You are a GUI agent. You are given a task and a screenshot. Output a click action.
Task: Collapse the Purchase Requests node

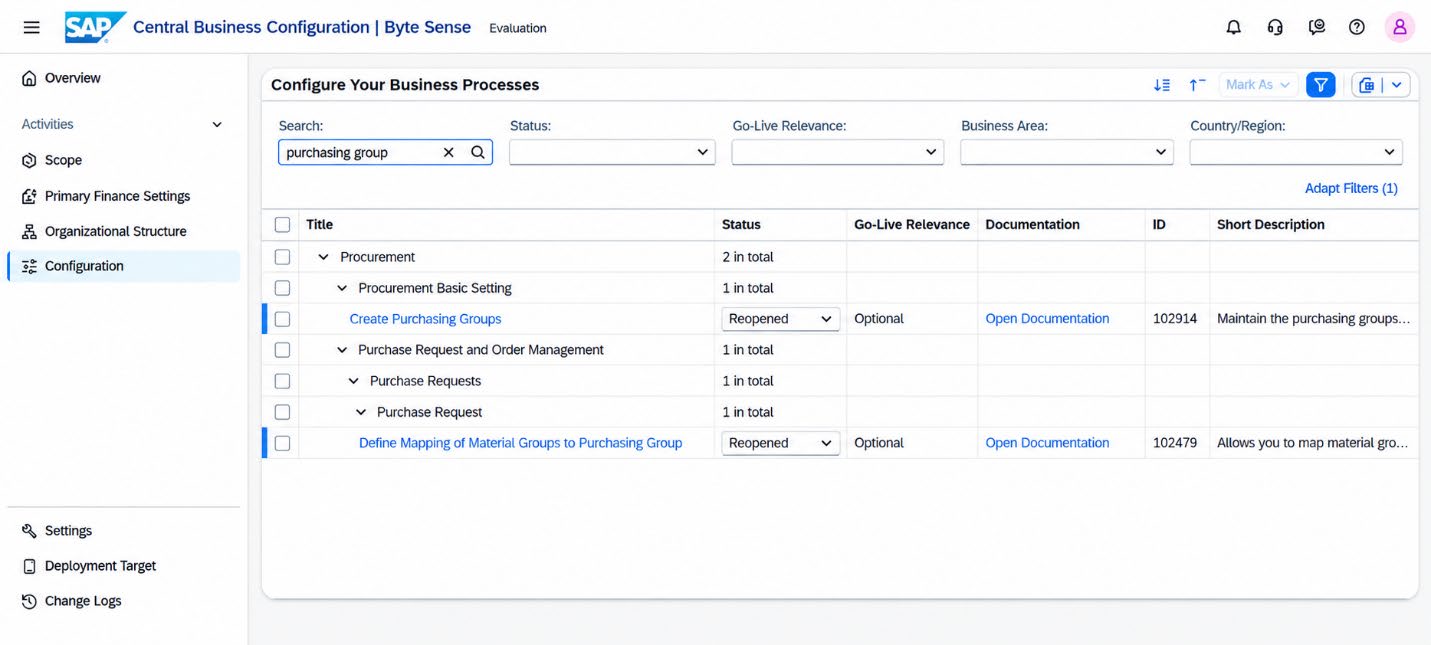coord(353,381)
